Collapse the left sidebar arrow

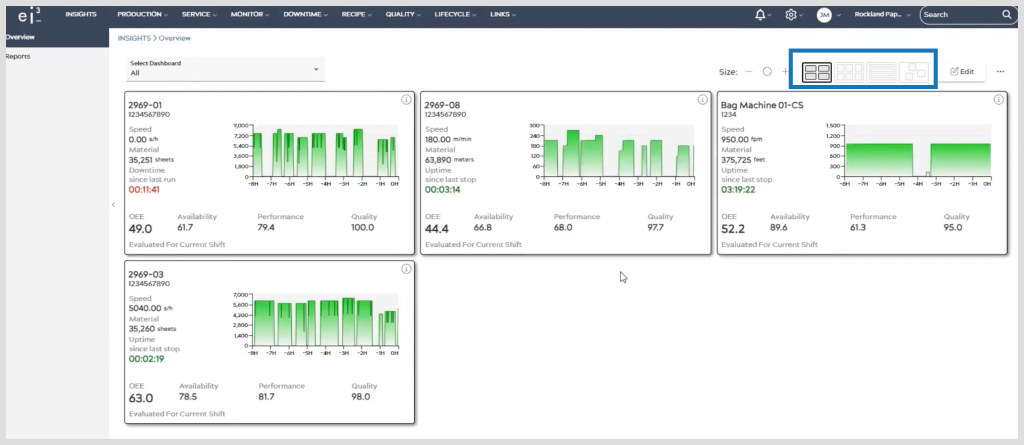tap(113, 205)
